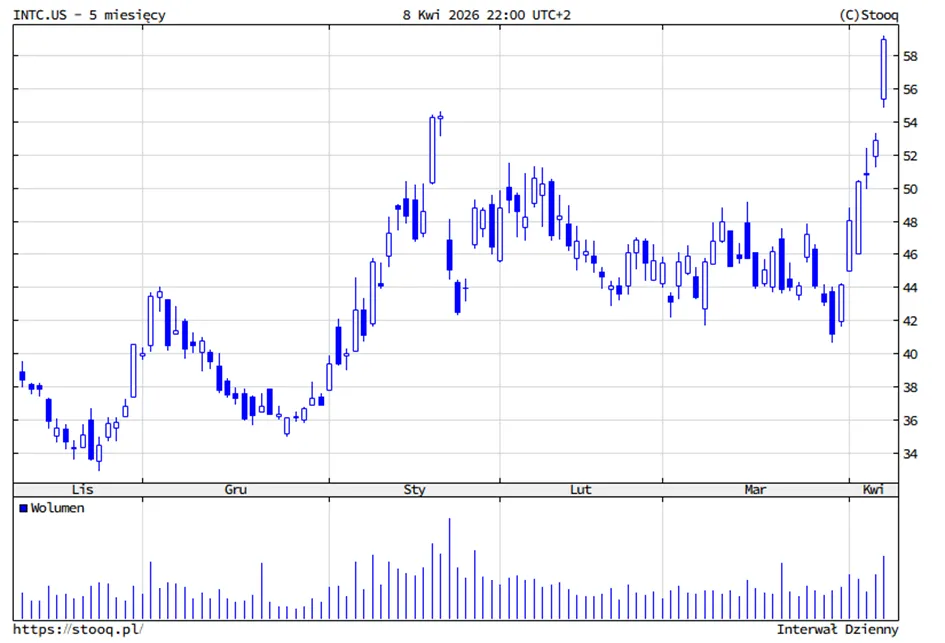Select the "Lis" month label
The image size is (945, 643).
pos(83,489)
